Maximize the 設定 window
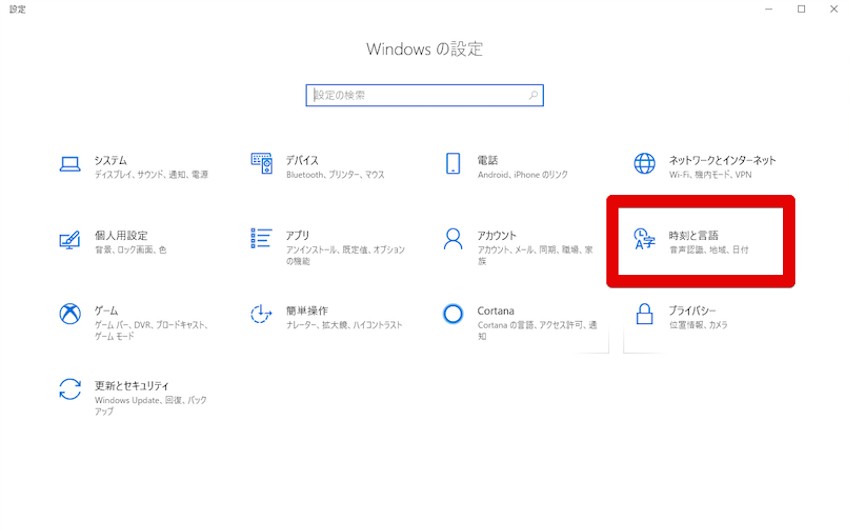The image size is (849, 531). click(x=801, y=9)
